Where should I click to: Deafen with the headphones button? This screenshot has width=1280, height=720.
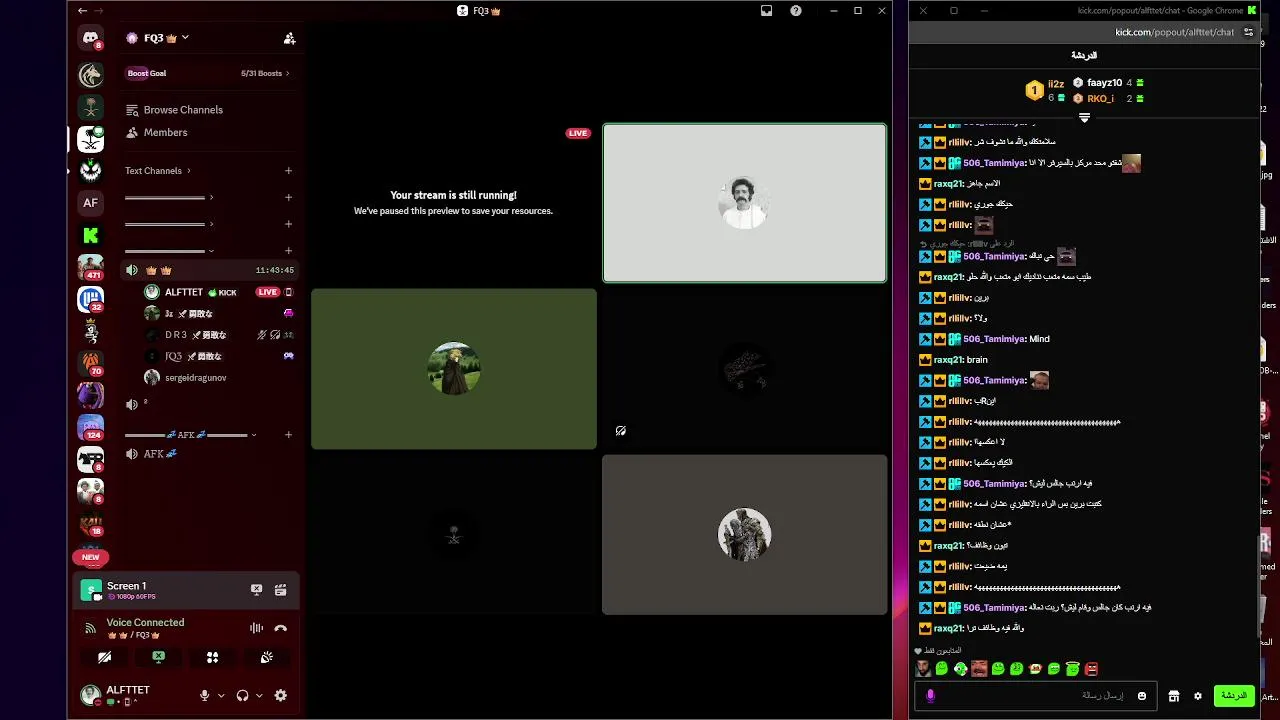click(x=242, y=695)
